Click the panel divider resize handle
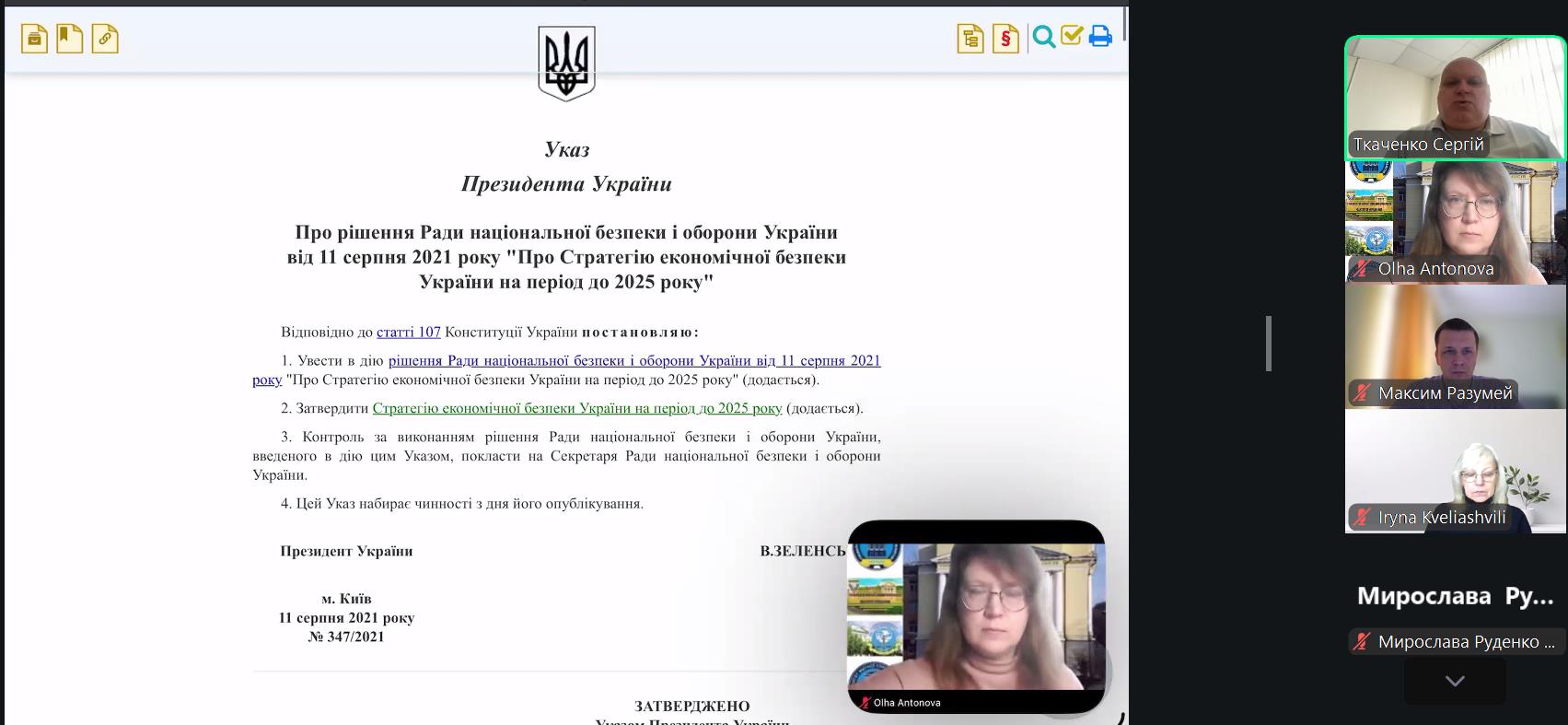1568x725 pixels. pos(1269,344)
